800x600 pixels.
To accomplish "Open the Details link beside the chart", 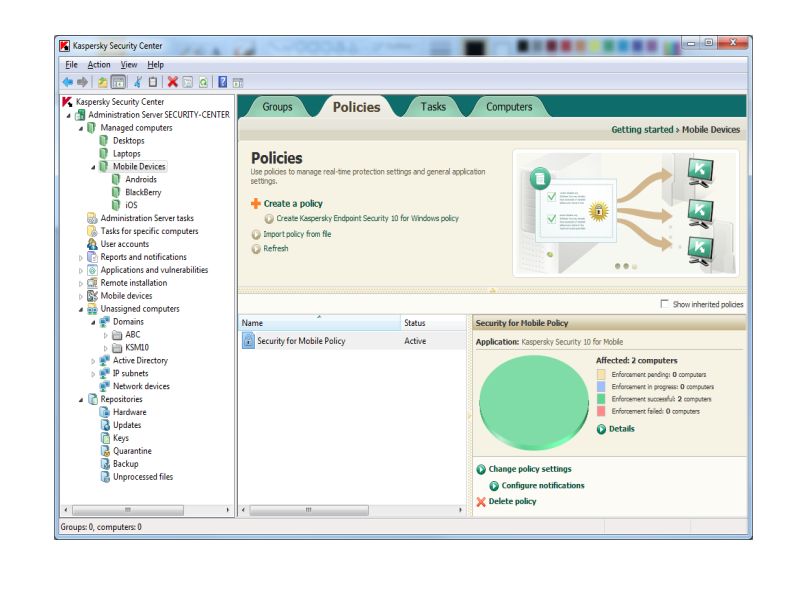I will click(x=621, y=429).
